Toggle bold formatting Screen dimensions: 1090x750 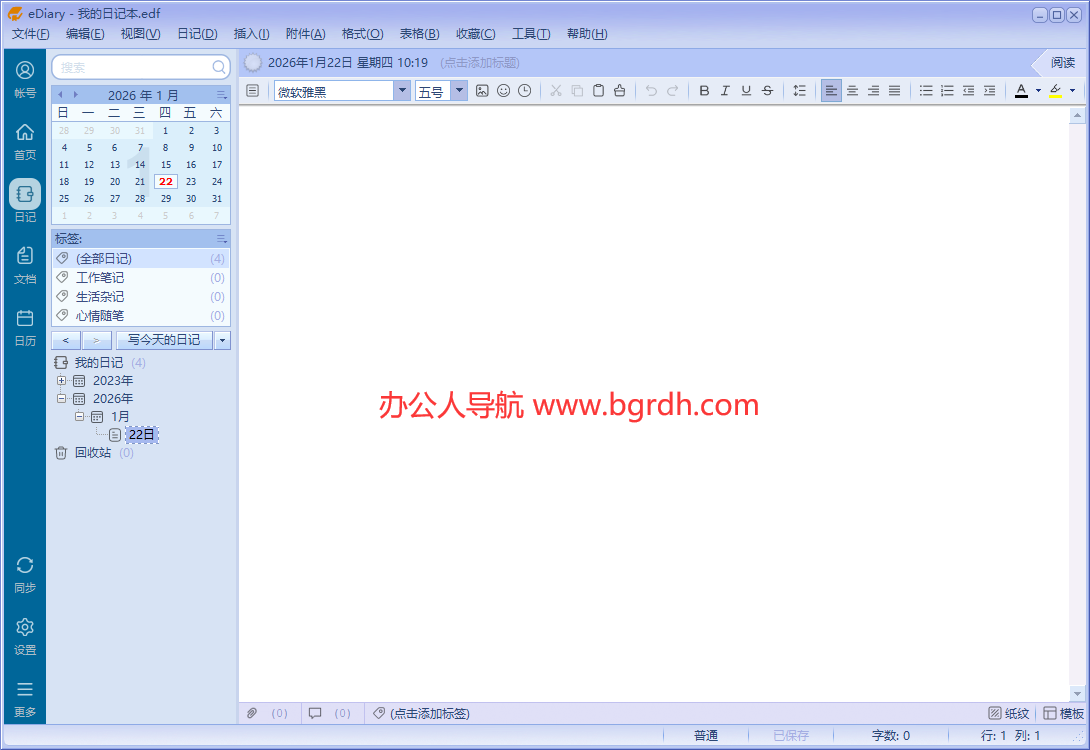click(704, 90)
